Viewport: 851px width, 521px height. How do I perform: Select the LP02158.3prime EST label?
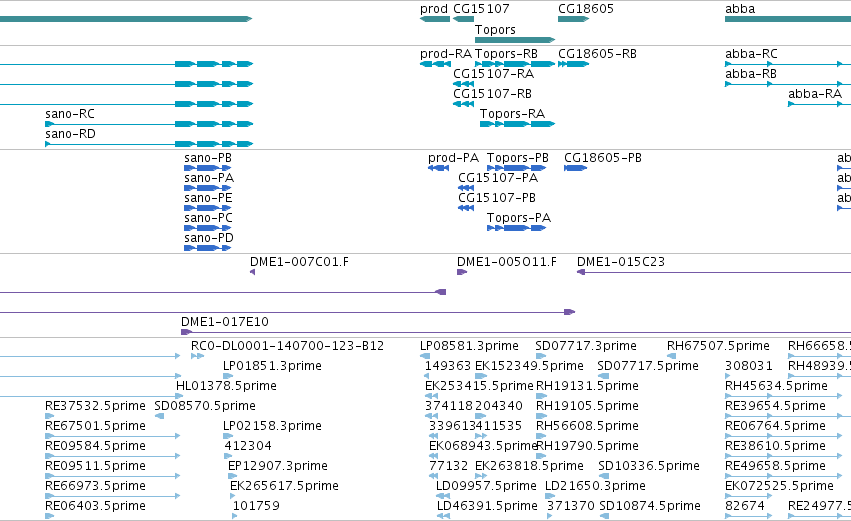[x=272, y=427]
